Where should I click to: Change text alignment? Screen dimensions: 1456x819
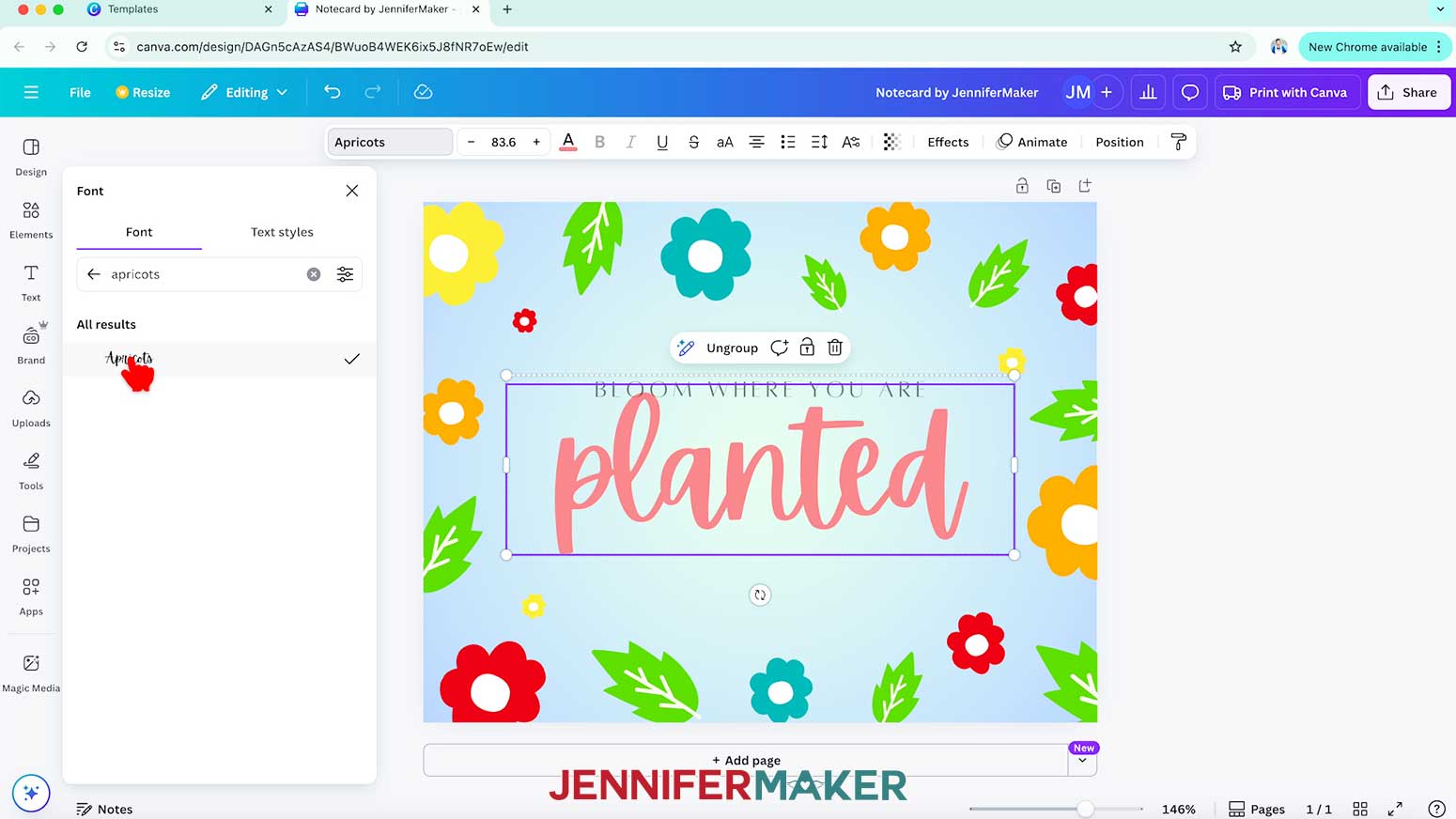point(756,142)
